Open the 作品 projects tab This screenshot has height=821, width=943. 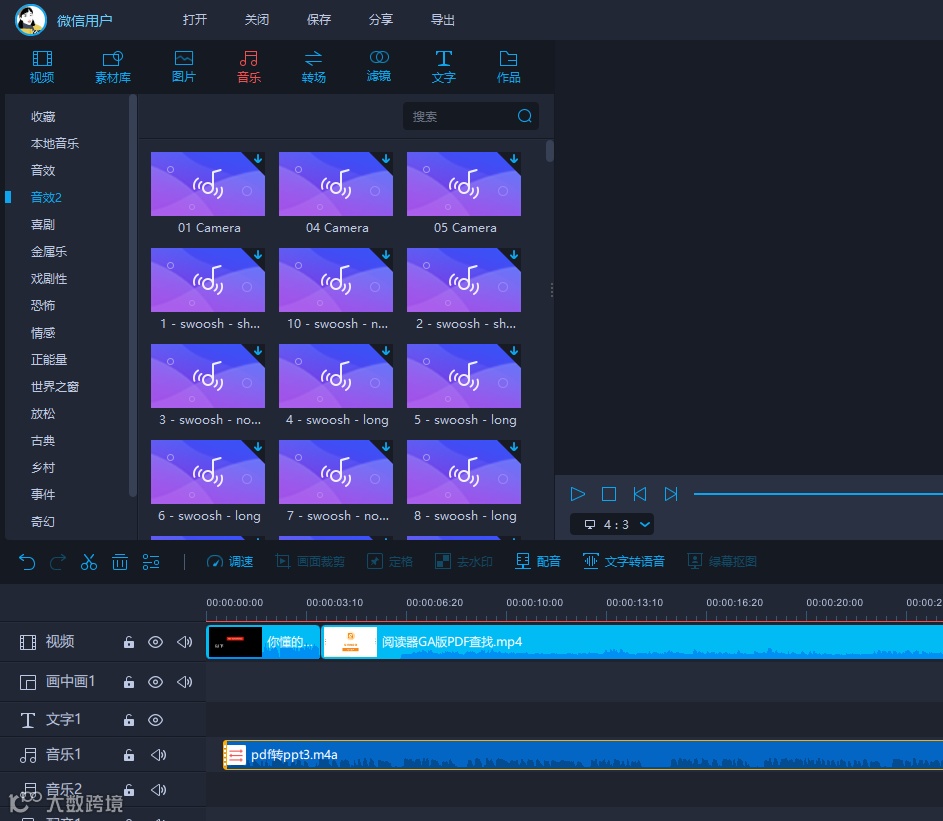[x=508, y=67]
